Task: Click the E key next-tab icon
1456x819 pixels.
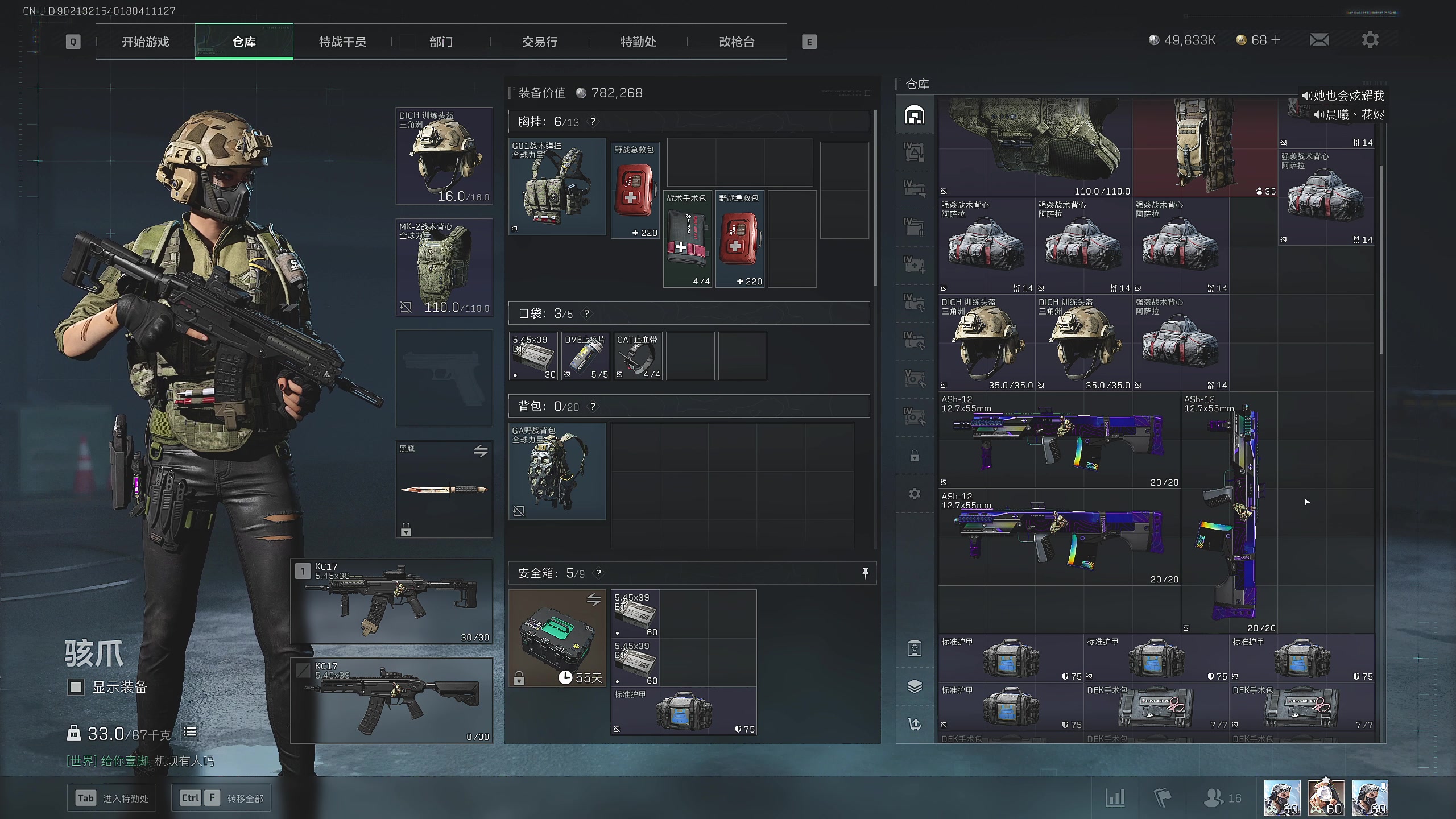Action: [x=809, y=42]
